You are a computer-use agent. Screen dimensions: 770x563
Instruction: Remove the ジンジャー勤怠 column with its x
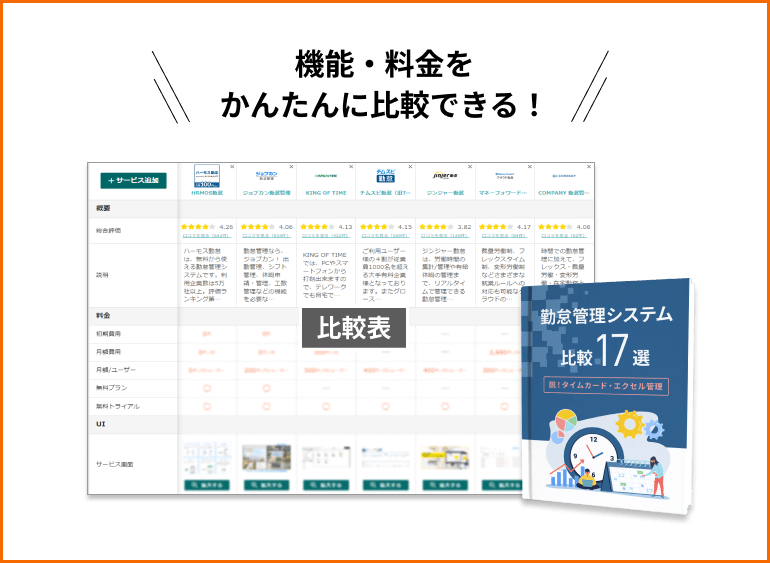click(x=470, y=167)
